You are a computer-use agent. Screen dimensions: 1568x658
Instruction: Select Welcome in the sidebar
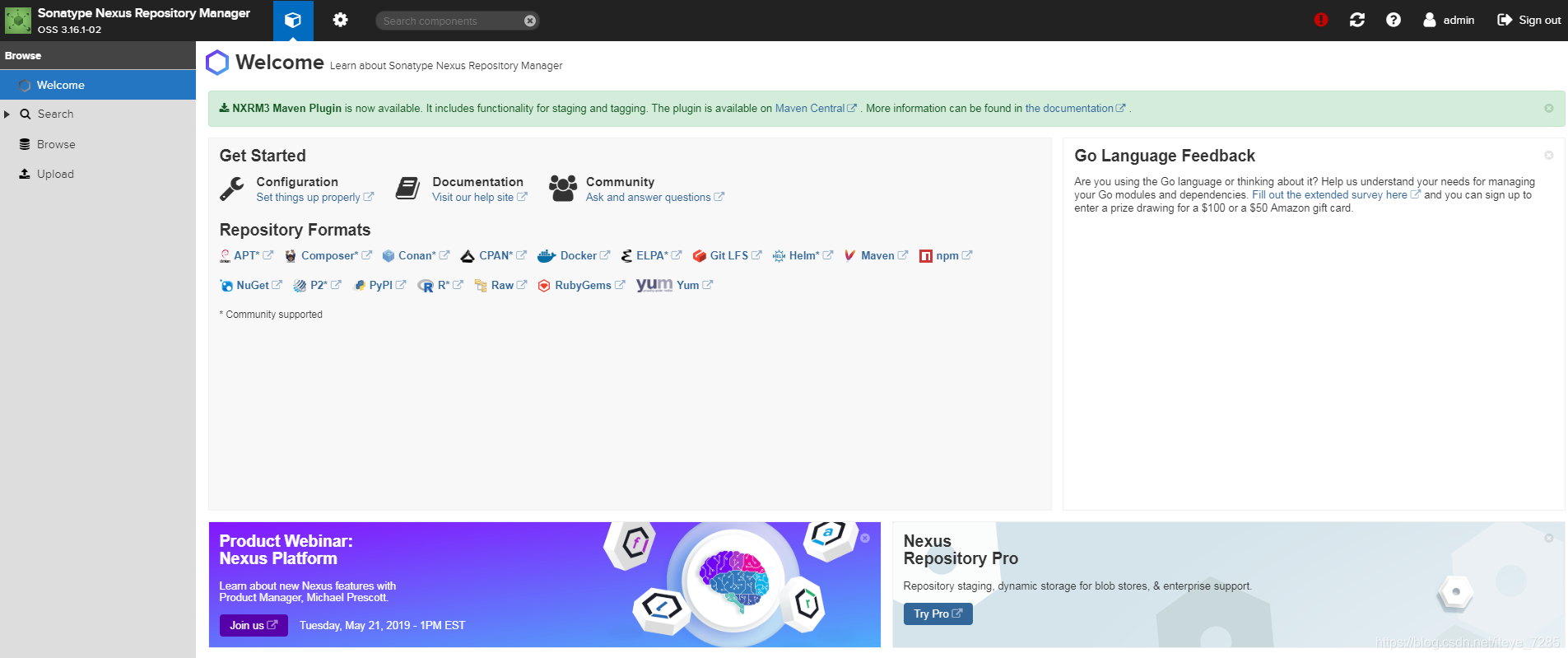pyautogui.click(x=98, y=85)
